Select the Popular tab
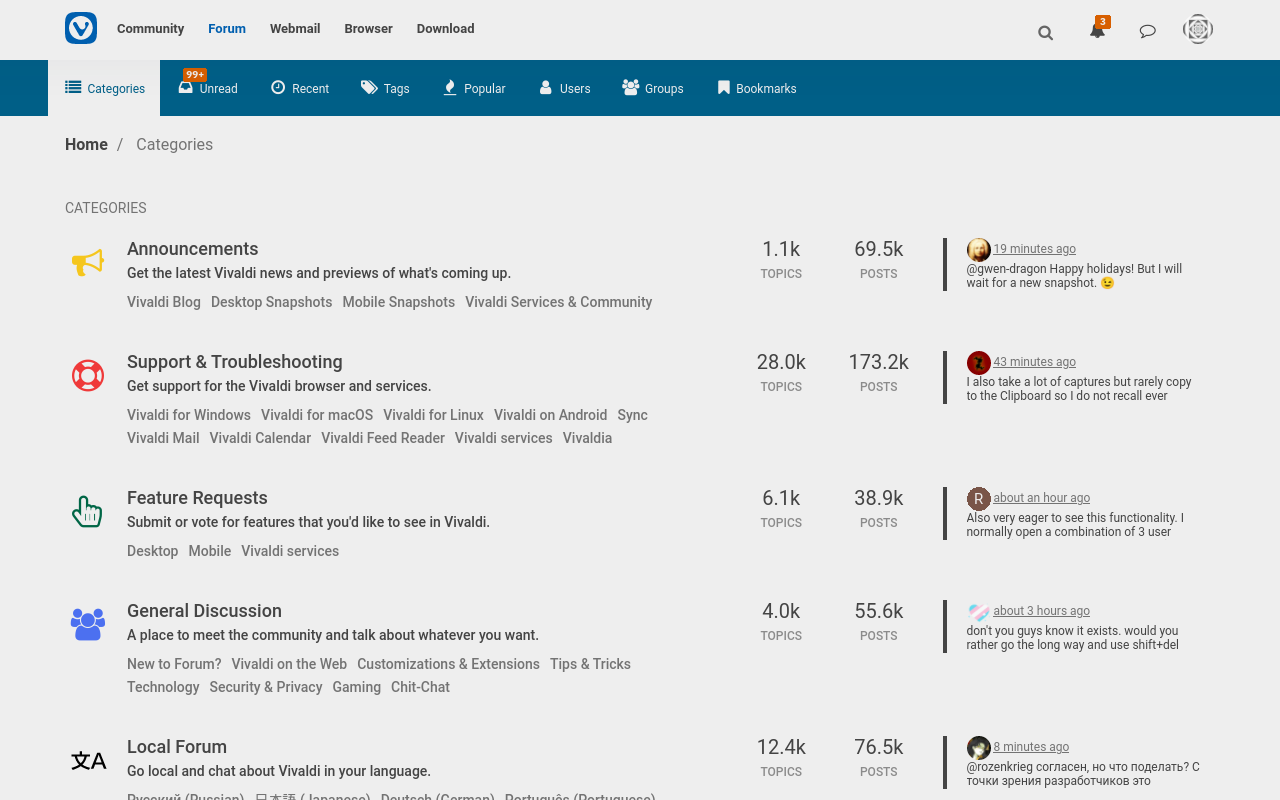The width and height of the screenshot is (1280, 800). point(473,88)
